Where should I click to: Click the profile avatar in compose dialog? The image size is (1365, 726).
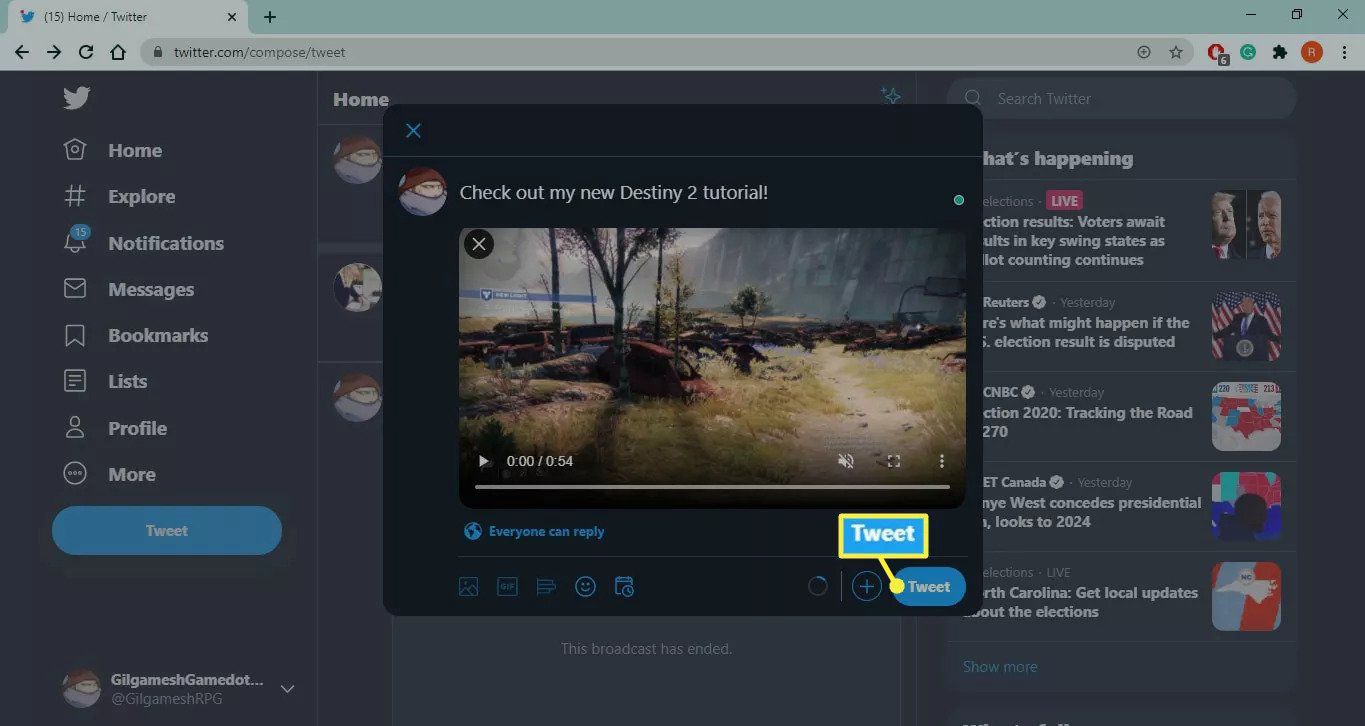click(x=422, y=191)
